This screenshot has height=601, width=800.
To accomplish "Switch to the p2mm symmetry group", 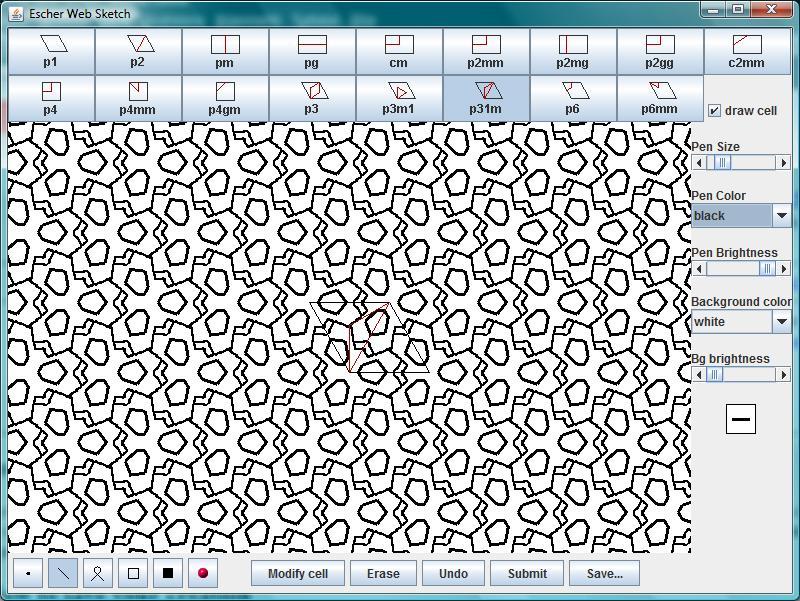I will (x=486, y=52).
